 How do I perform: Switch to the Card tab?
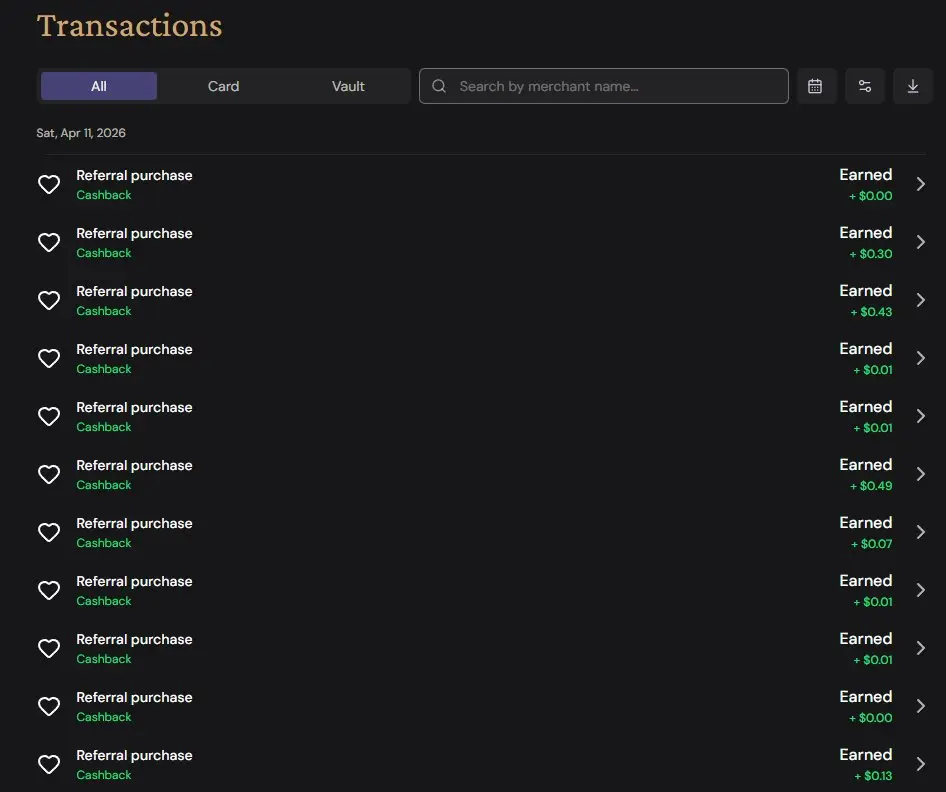click(223, 86)
